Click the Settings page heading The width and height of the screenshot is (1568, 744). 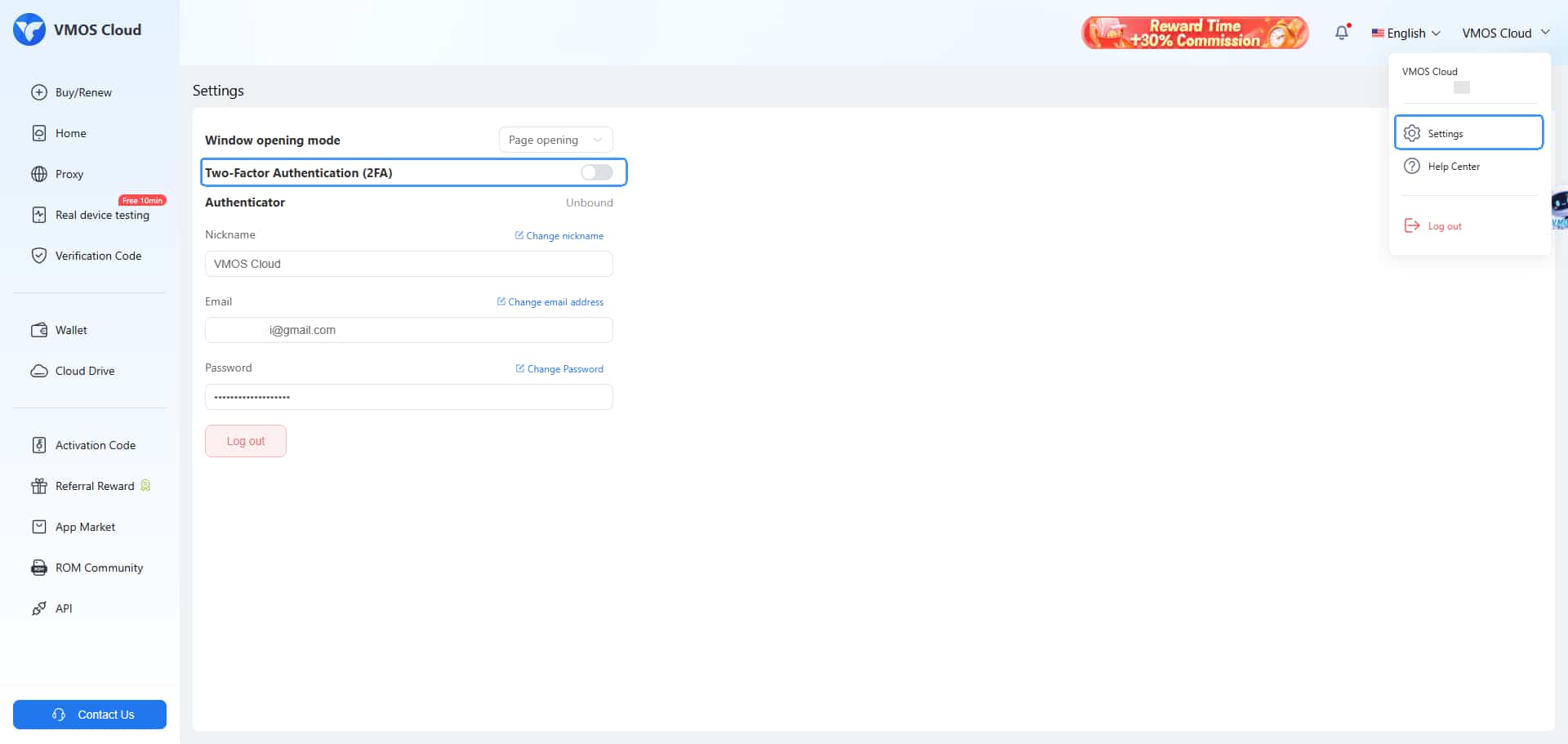pos(218,91)
